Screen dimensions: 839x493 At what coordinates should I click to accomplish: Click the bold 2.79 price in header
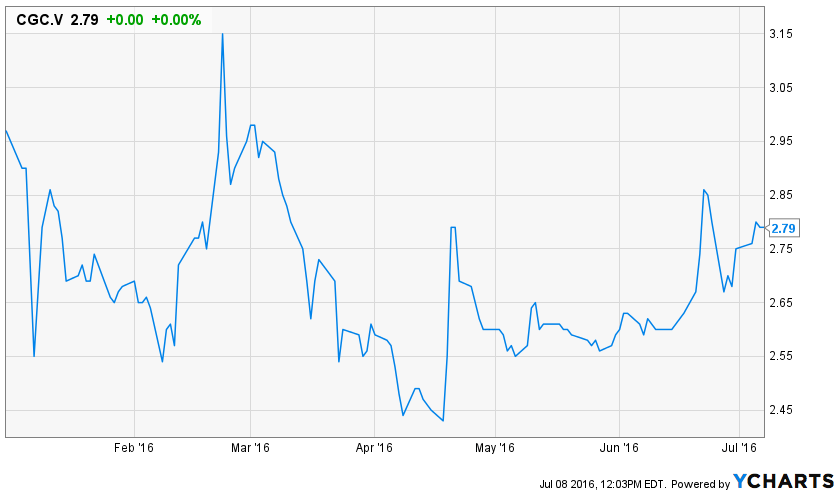tap(84, 20)
